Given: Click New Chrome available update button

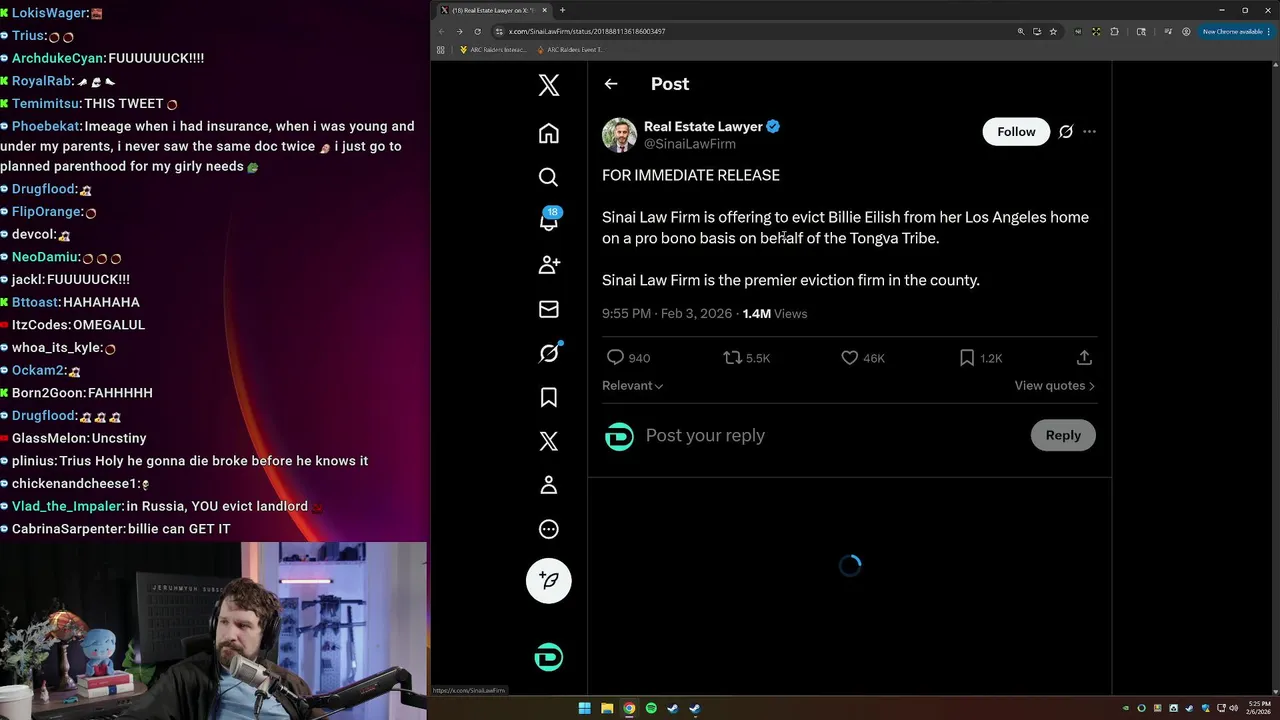Looking at the screenshot, I should click(x=1236, y=31).
